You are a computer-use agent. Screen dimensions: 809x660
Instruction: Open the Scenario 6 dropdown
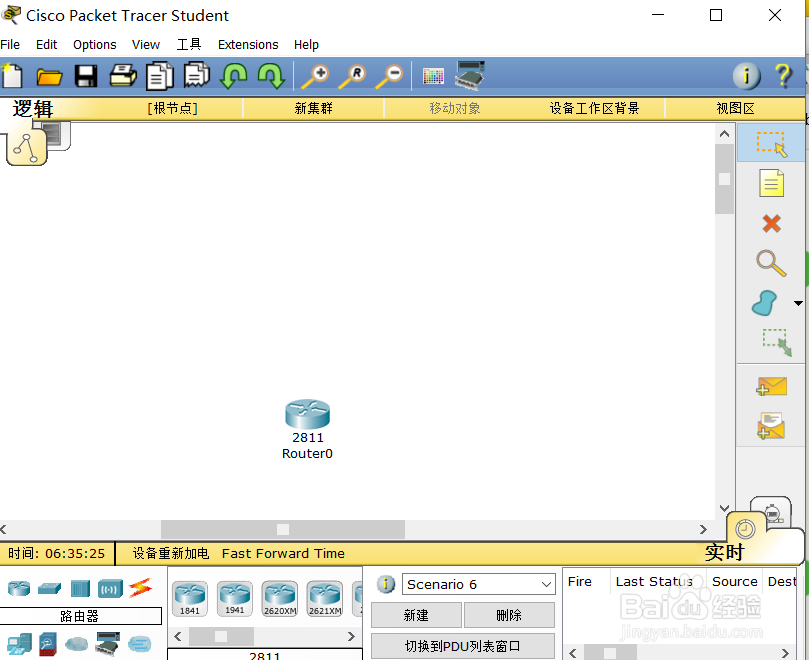coord(478,584)
